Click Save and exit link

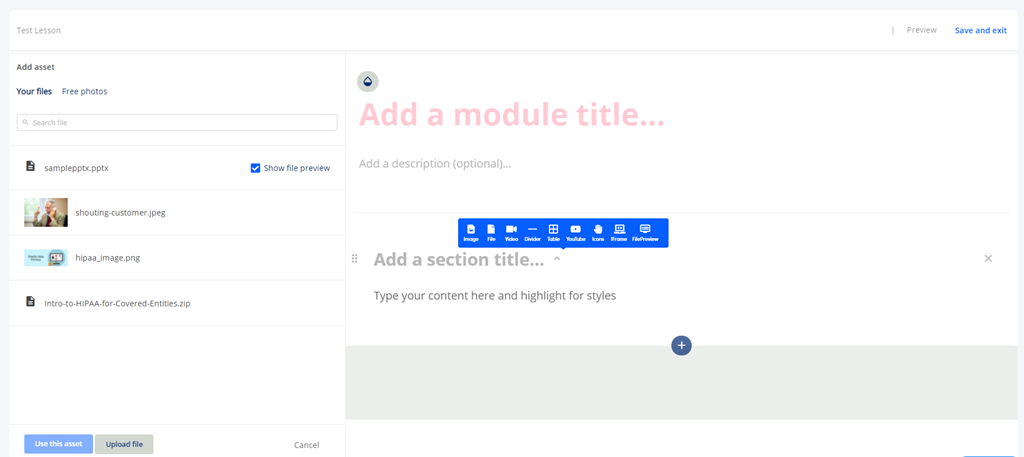pos(980,30)
